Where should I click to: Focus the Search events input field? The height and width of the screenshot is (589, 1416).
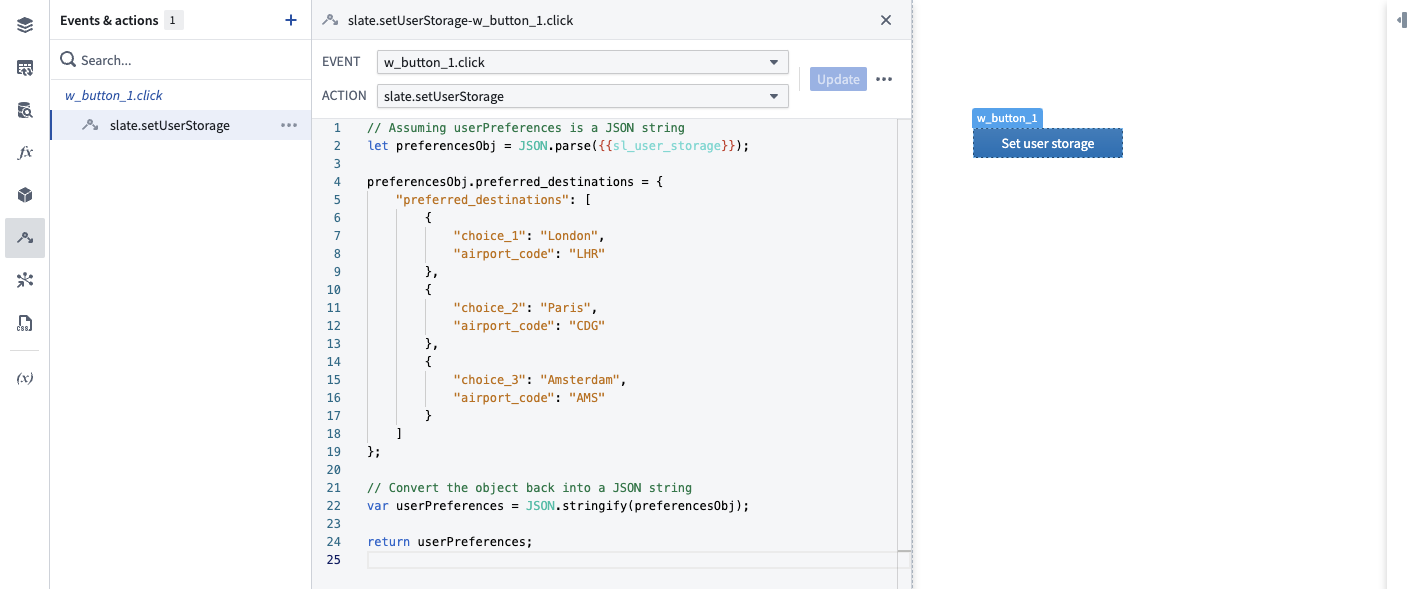180,60
